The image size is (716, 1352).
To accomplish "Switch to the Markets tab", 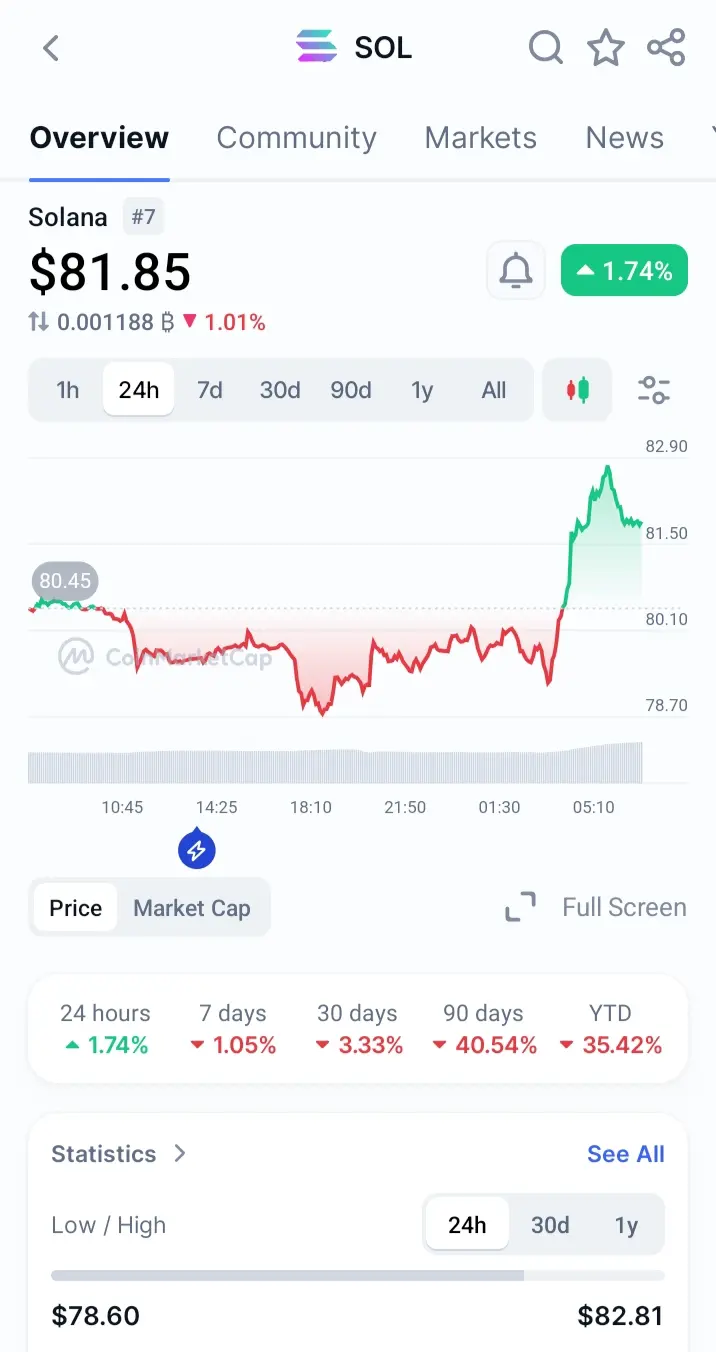I will click(481, 137).
